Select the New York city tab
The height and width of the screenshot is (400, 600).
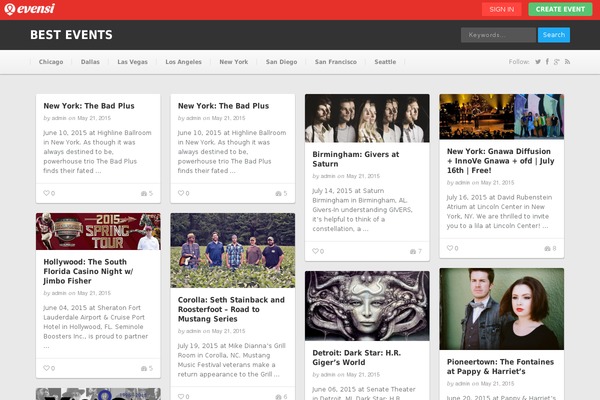234,62
